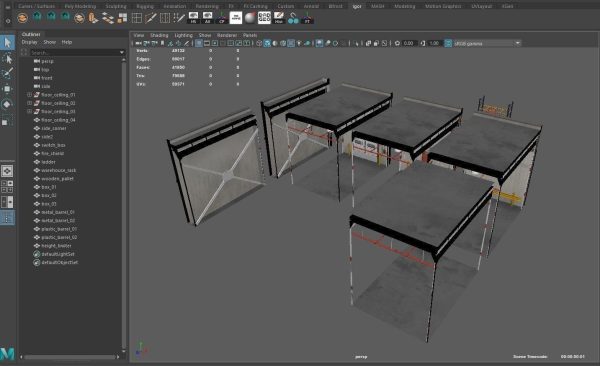Open the viewport Renderer menu
Screen dimensions: 600x366
(x=227, y=35)
